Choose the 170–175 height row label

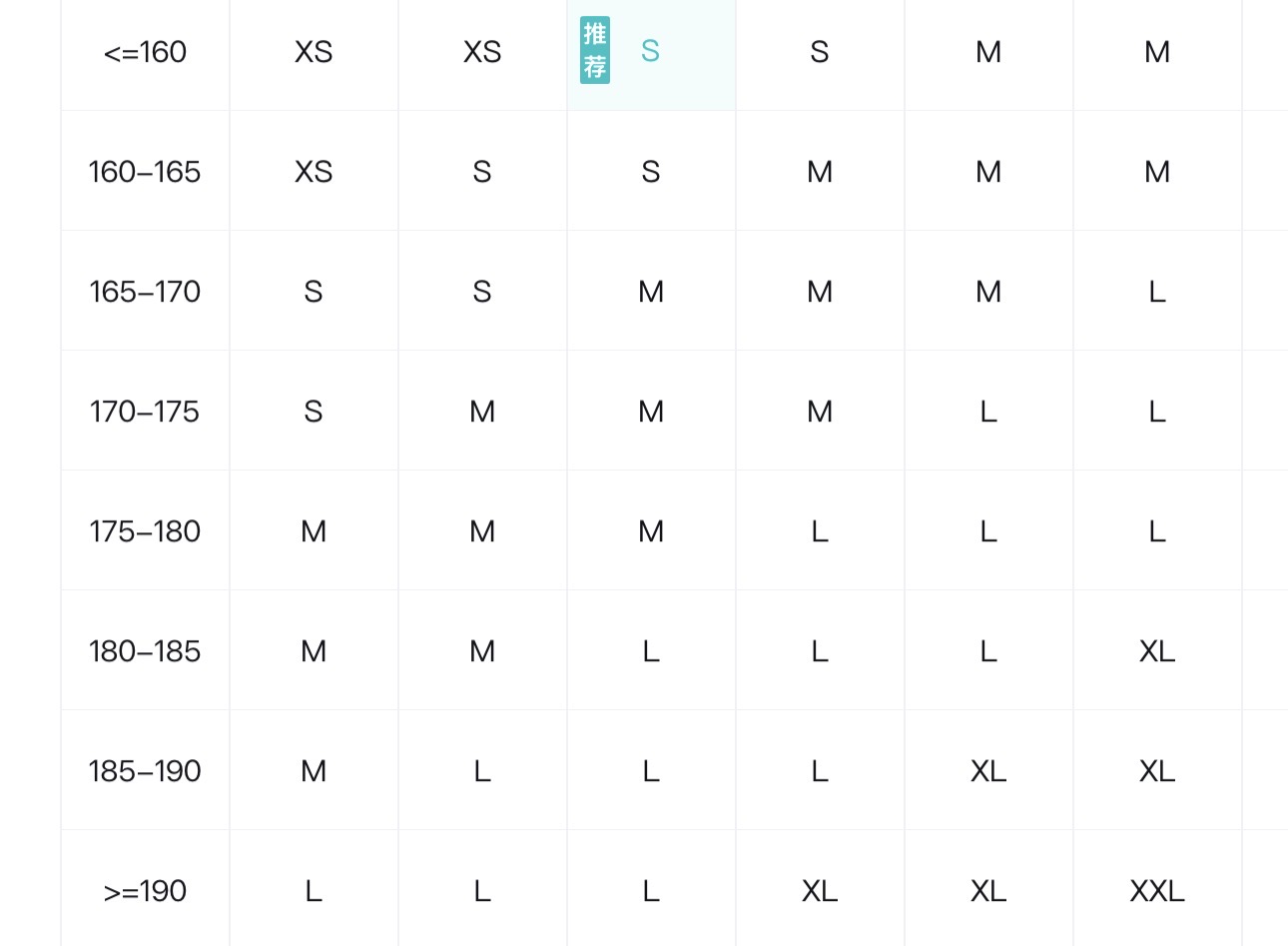(x=145, y=412)
